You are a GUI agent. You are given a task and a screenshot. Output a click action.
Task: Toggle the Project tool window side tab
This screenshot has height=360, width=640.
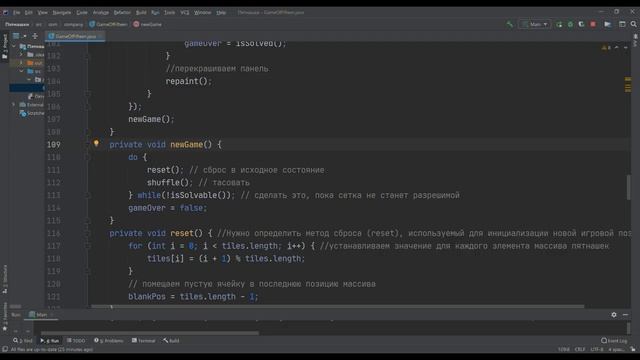(x=5, y=46)
